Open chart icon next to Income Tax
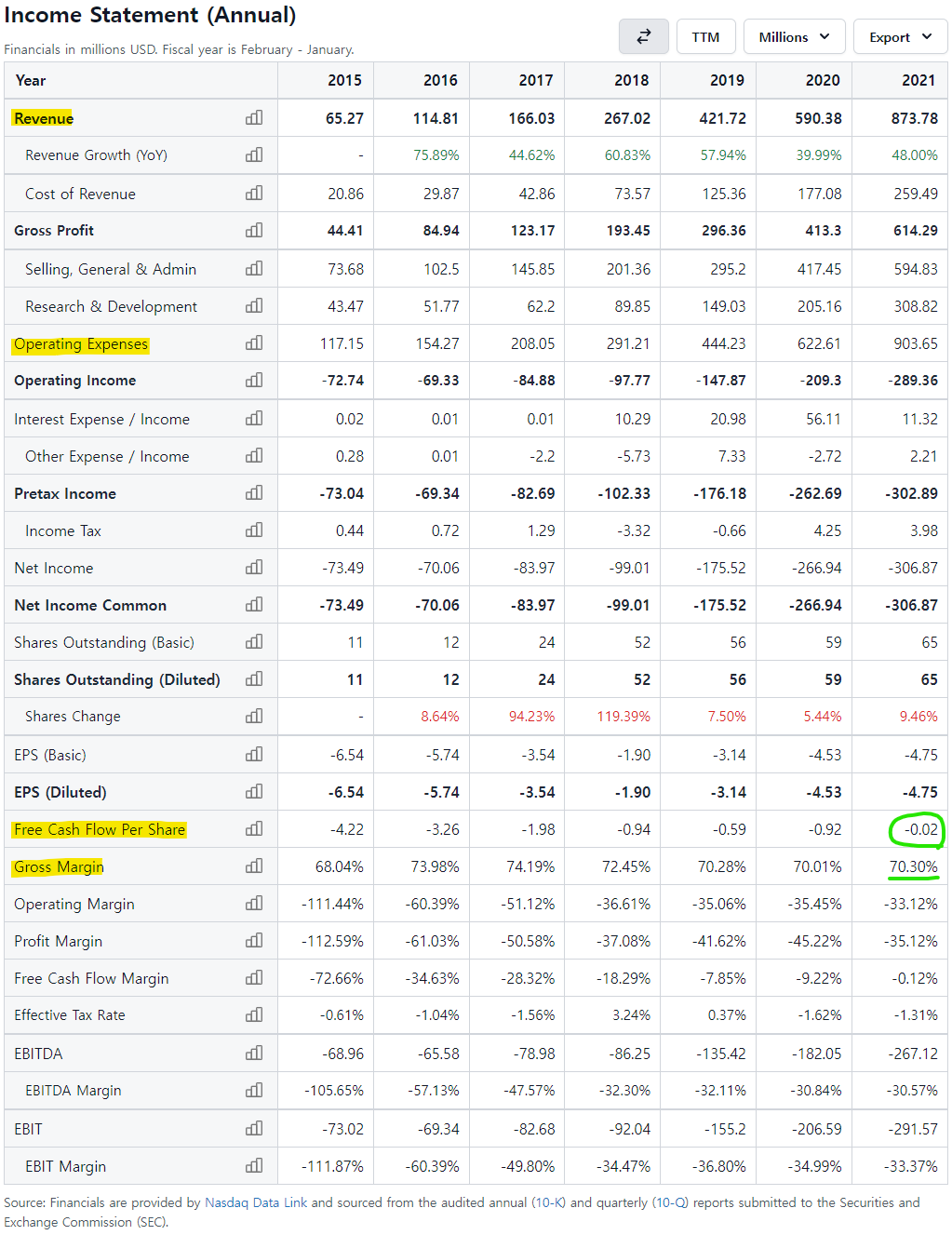This screenshot has width=952, height=1235. [x=254, y=530]
